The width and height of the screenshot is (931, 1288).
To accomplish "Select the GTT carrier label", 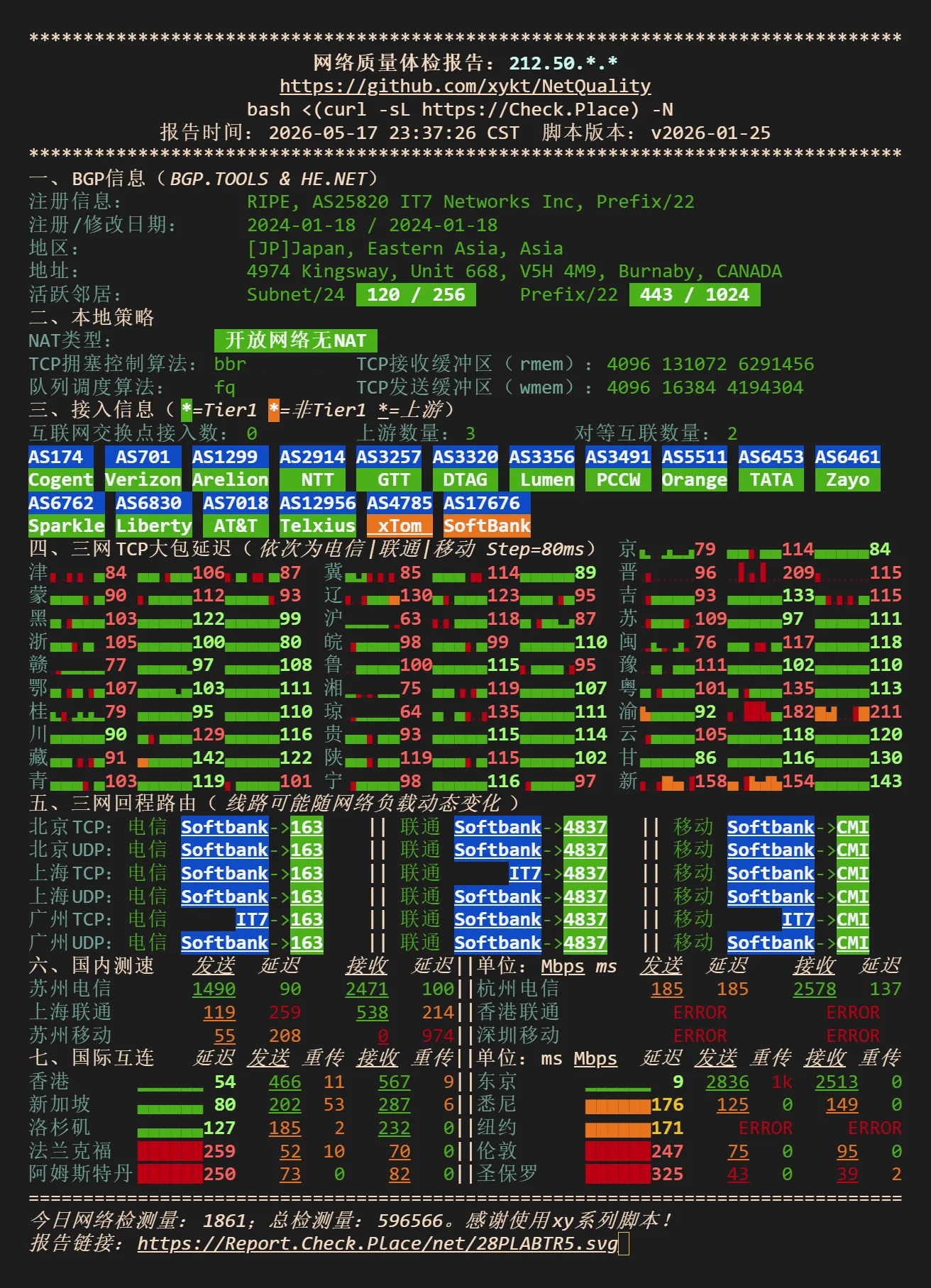I will click(x=388, y=480).
